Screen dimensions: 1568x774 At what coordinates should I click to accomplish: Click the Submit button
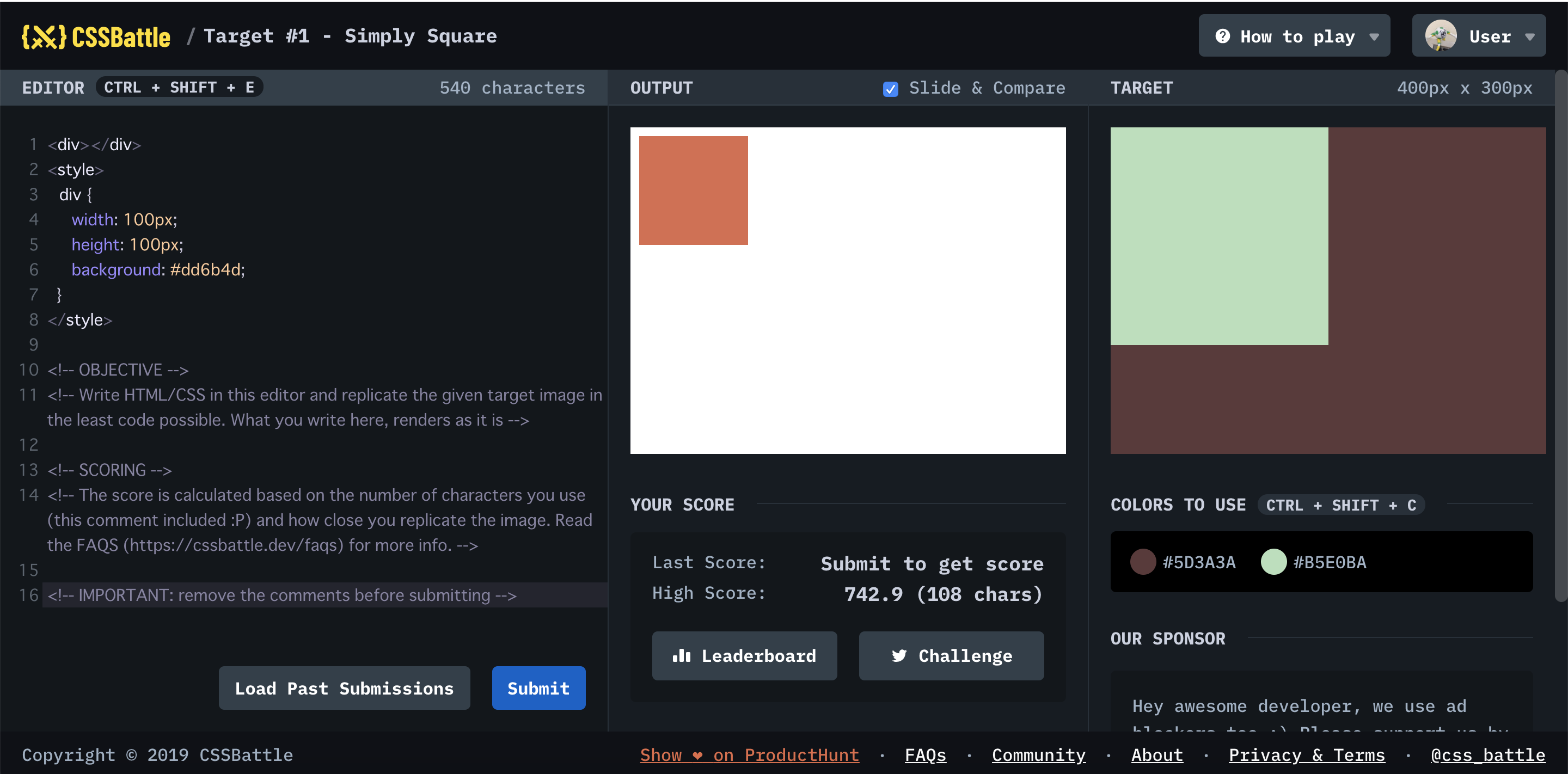click(x=538, y=688)
